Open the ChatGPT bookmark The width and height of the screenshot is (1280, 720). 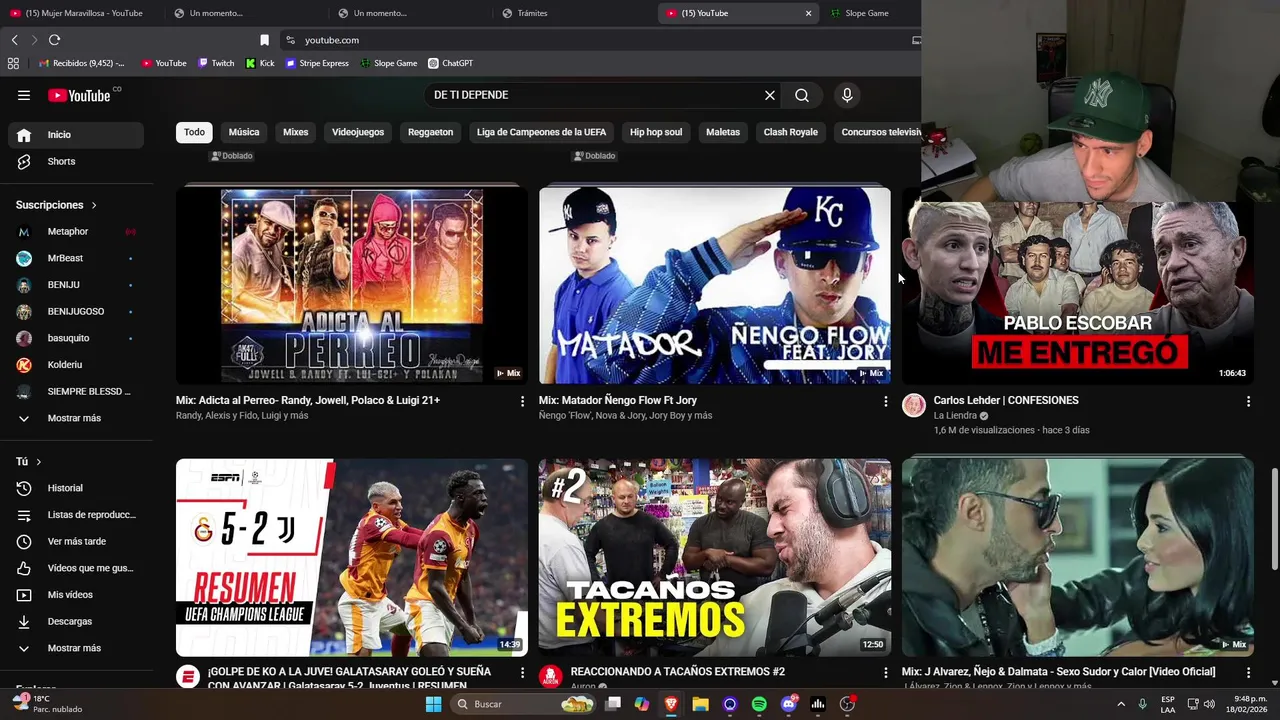point(450,63)
